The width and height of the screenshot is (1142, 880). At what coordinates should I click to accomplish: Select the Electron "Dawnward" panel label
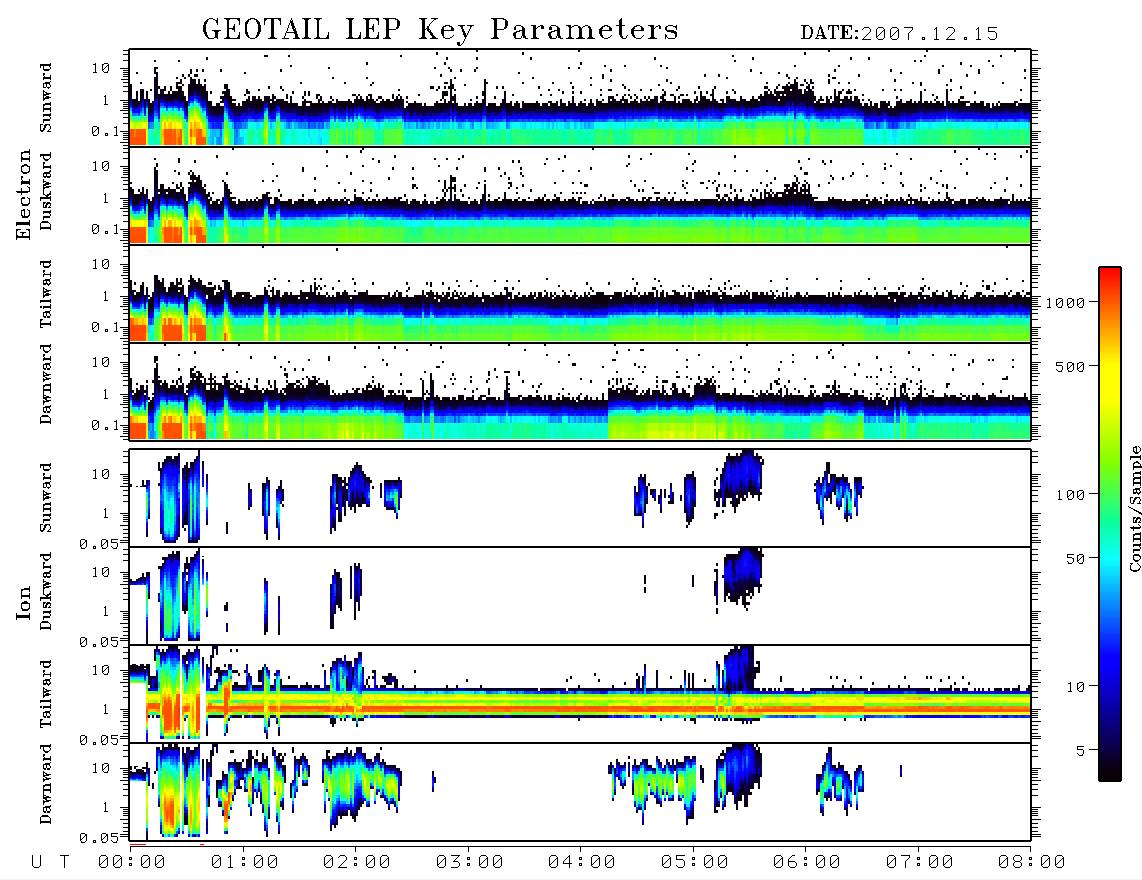point(46,384)
